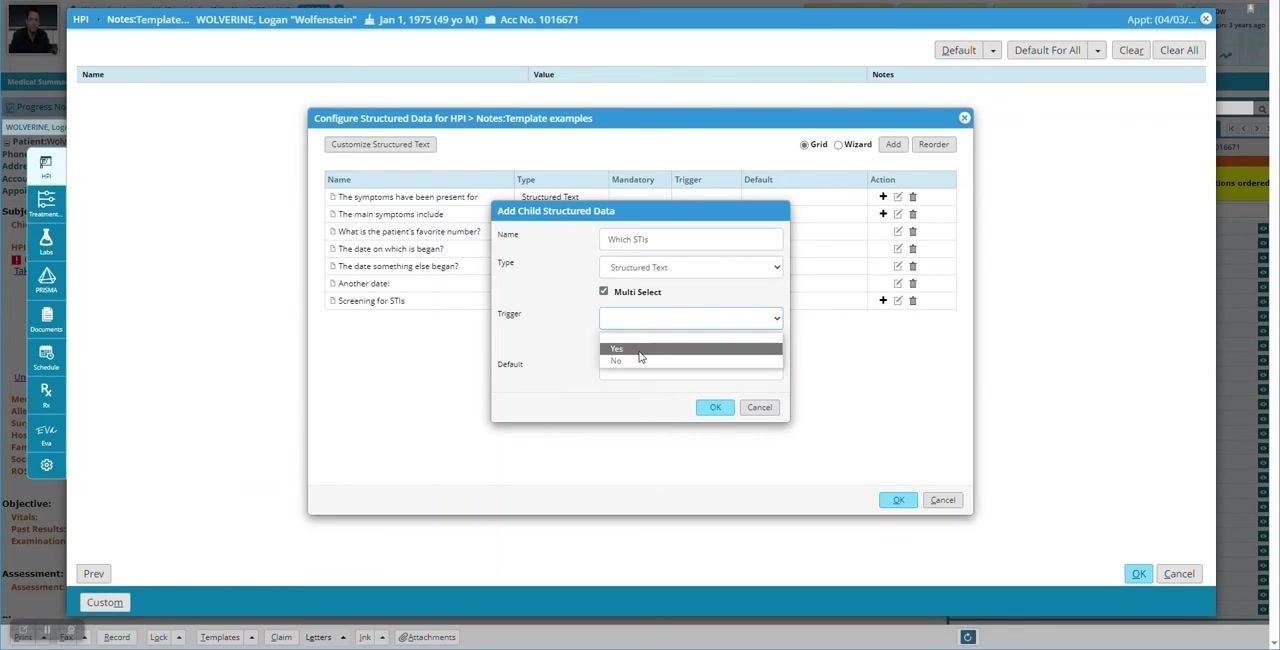The image size is (1280, 650).
Task: Click the Add button beside Wizard
Action: pos(893,145)
